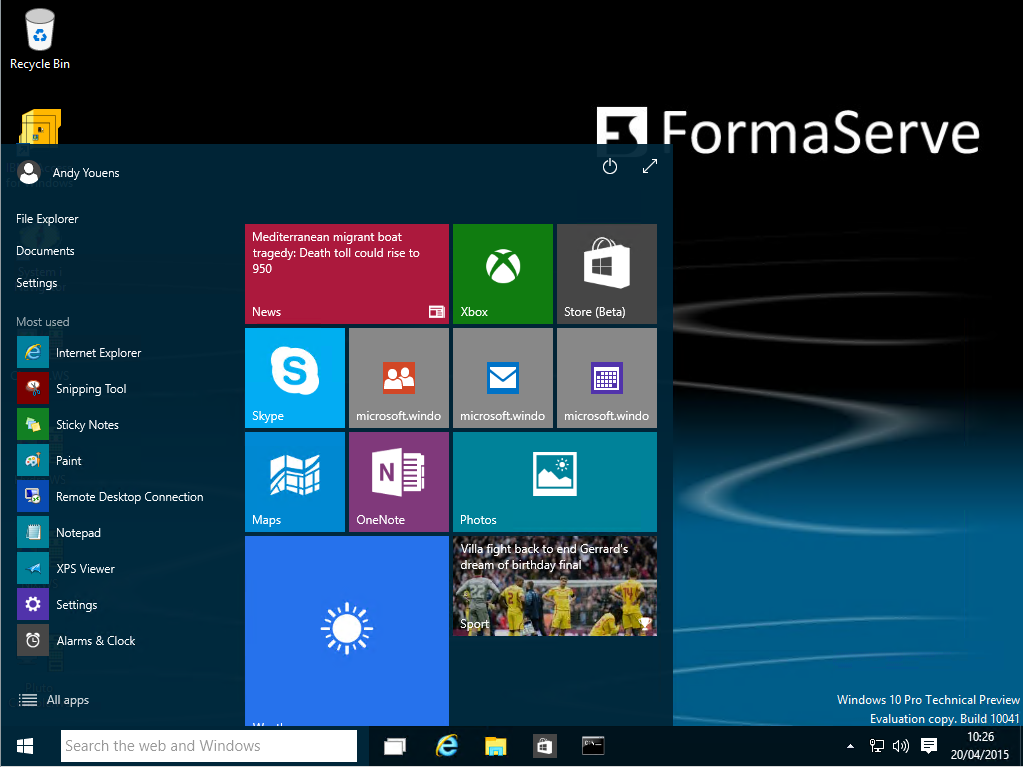The width and height of the screenshot is (1023, 767).
Task: Expand Start menu to full screen
Action: tap(650, 167)
